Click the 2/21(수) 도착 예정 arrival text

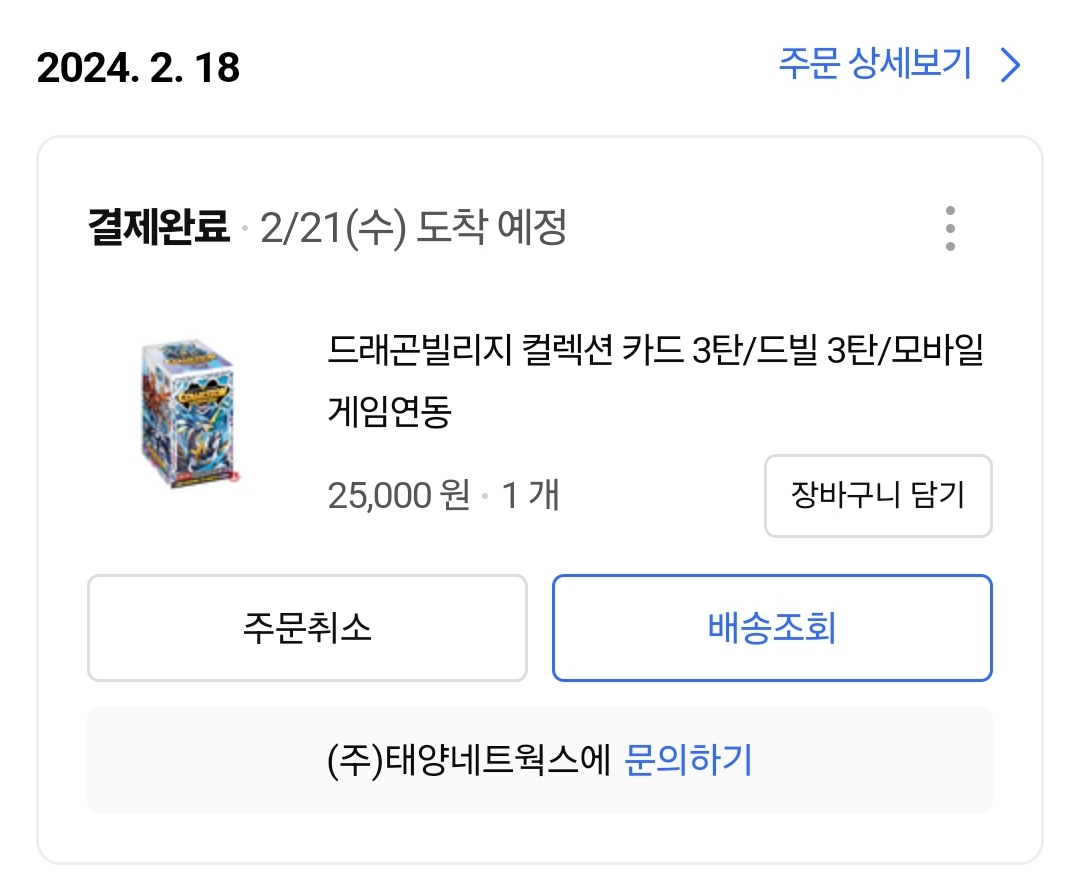point(413,229)
